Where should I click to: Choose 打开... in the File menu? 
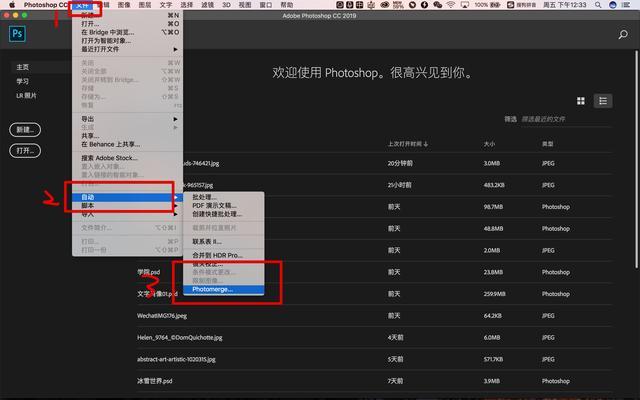(x=127, y=24)
